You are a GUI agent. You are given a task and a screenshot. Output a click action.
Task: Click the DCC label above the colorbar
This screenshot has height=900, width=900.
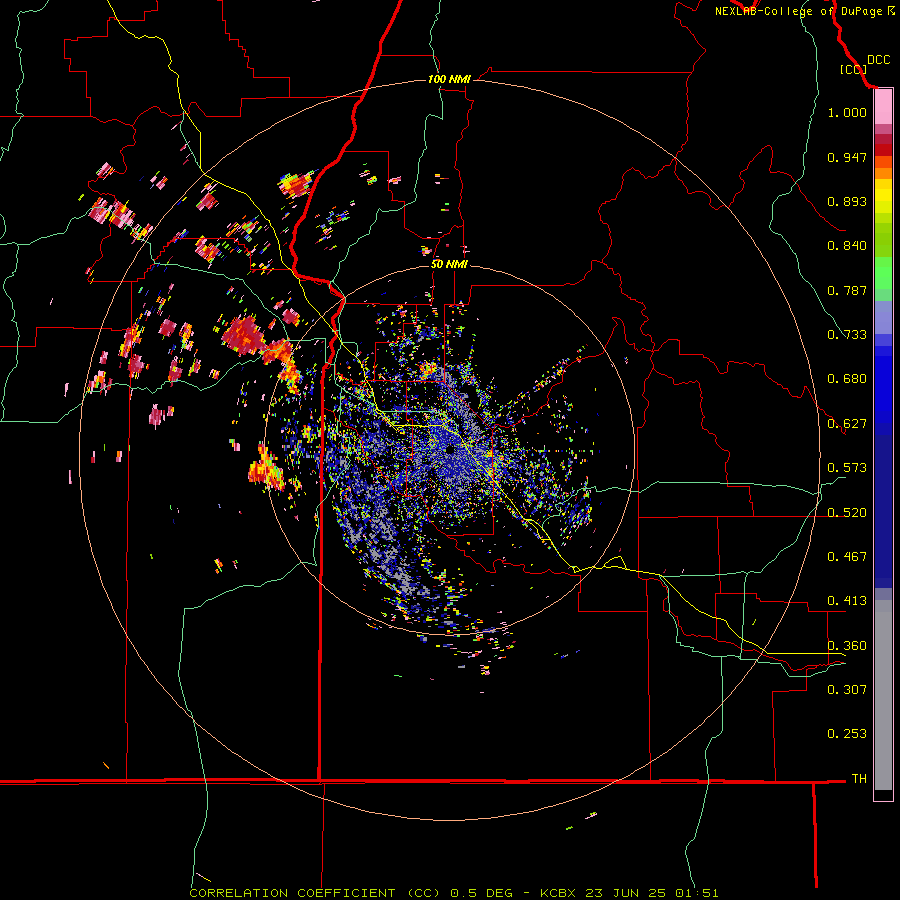tap(878, 60)
